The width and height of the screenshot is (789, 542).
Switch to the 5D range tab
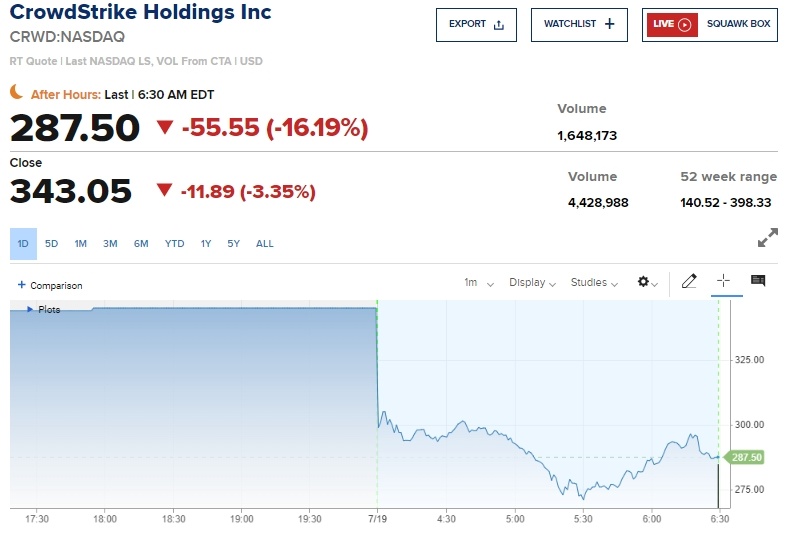51,244
